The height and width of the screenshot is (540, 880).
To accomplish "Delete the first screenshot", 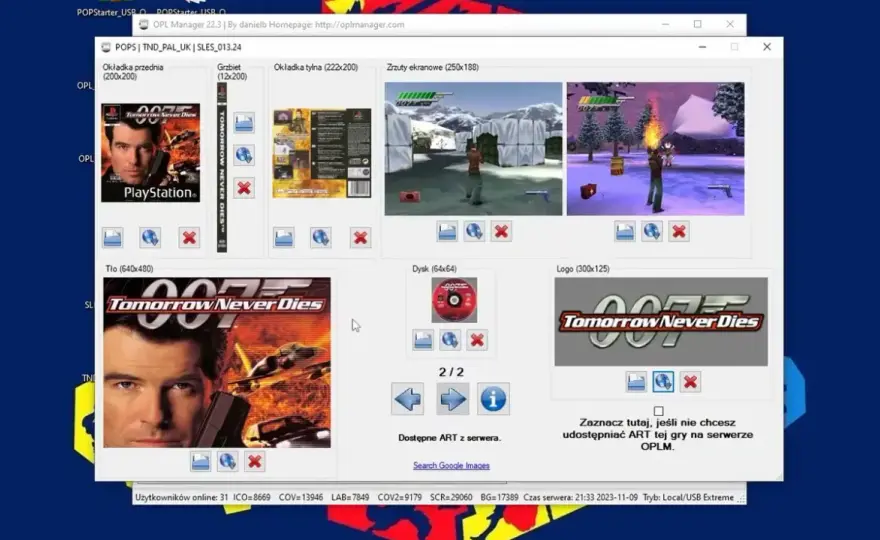I will (x=501, y=231).
